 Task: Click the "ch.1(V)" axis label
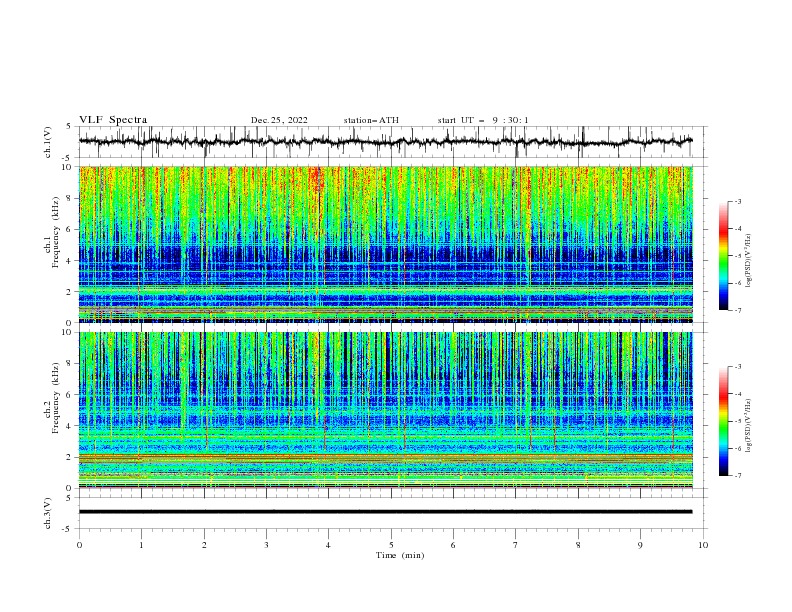[x=48, y=142]
